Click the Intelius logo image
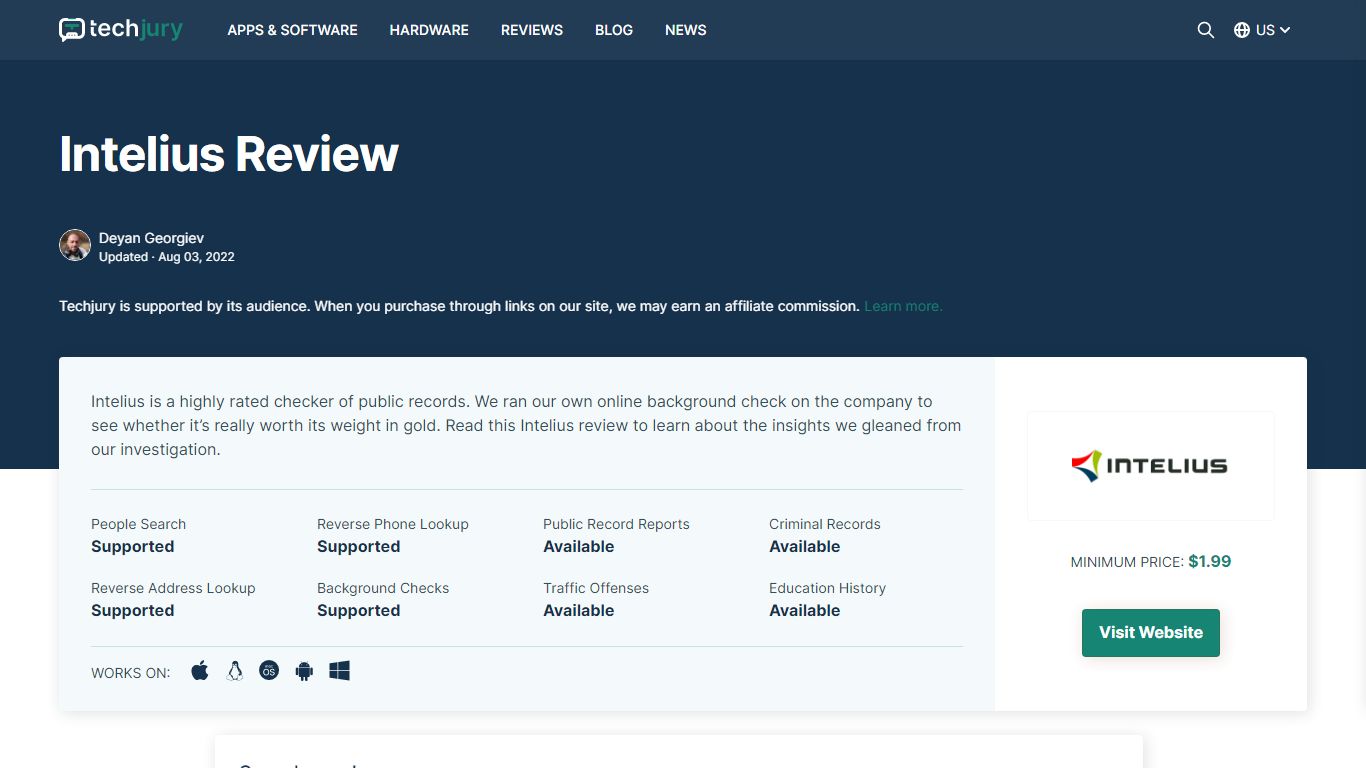The image size is (1366, 768). pyautogui.click(x=1151, y=466)
